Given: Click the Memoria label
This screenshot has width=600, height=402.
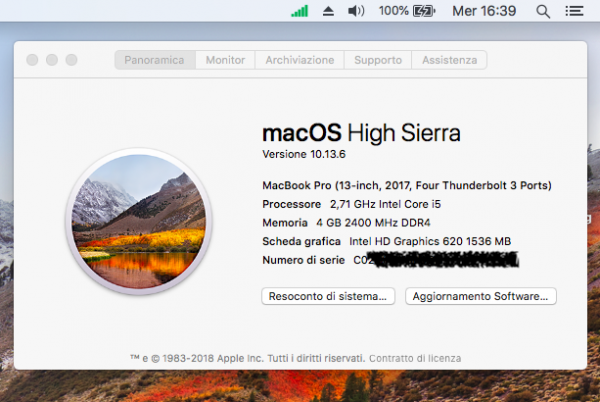Looking at the screenshot, I should (x=285, y=223).
